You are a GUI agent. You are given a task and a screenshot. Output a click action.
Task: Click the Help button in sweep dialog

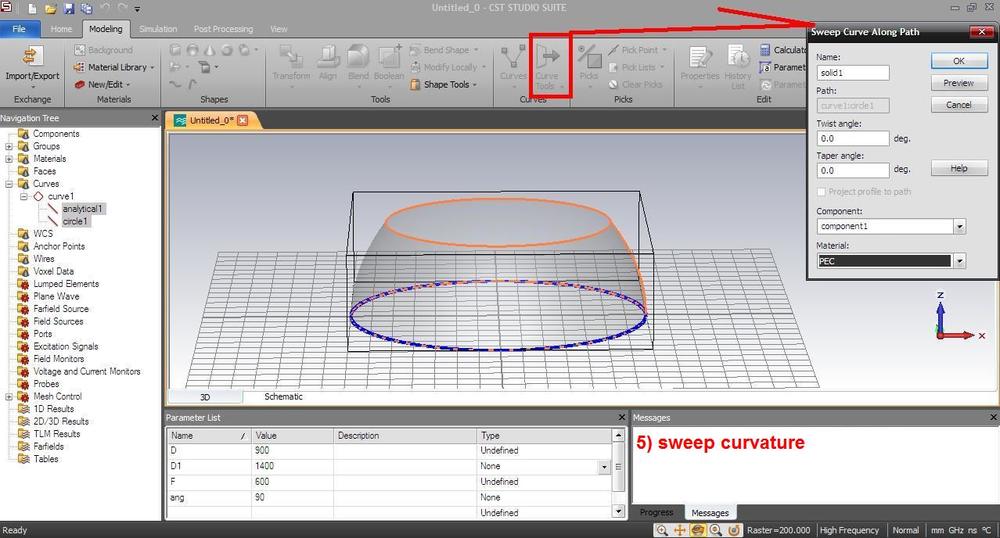[x=959, y=168]
